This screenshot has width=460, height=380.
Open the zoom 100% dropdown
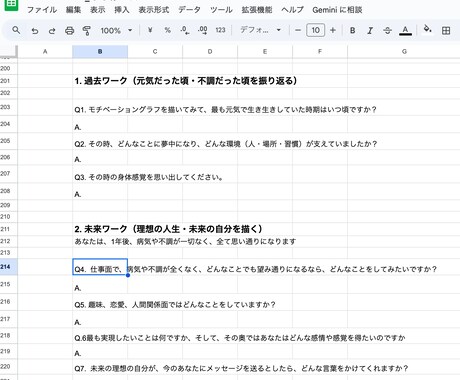click(x=116, y=31)
